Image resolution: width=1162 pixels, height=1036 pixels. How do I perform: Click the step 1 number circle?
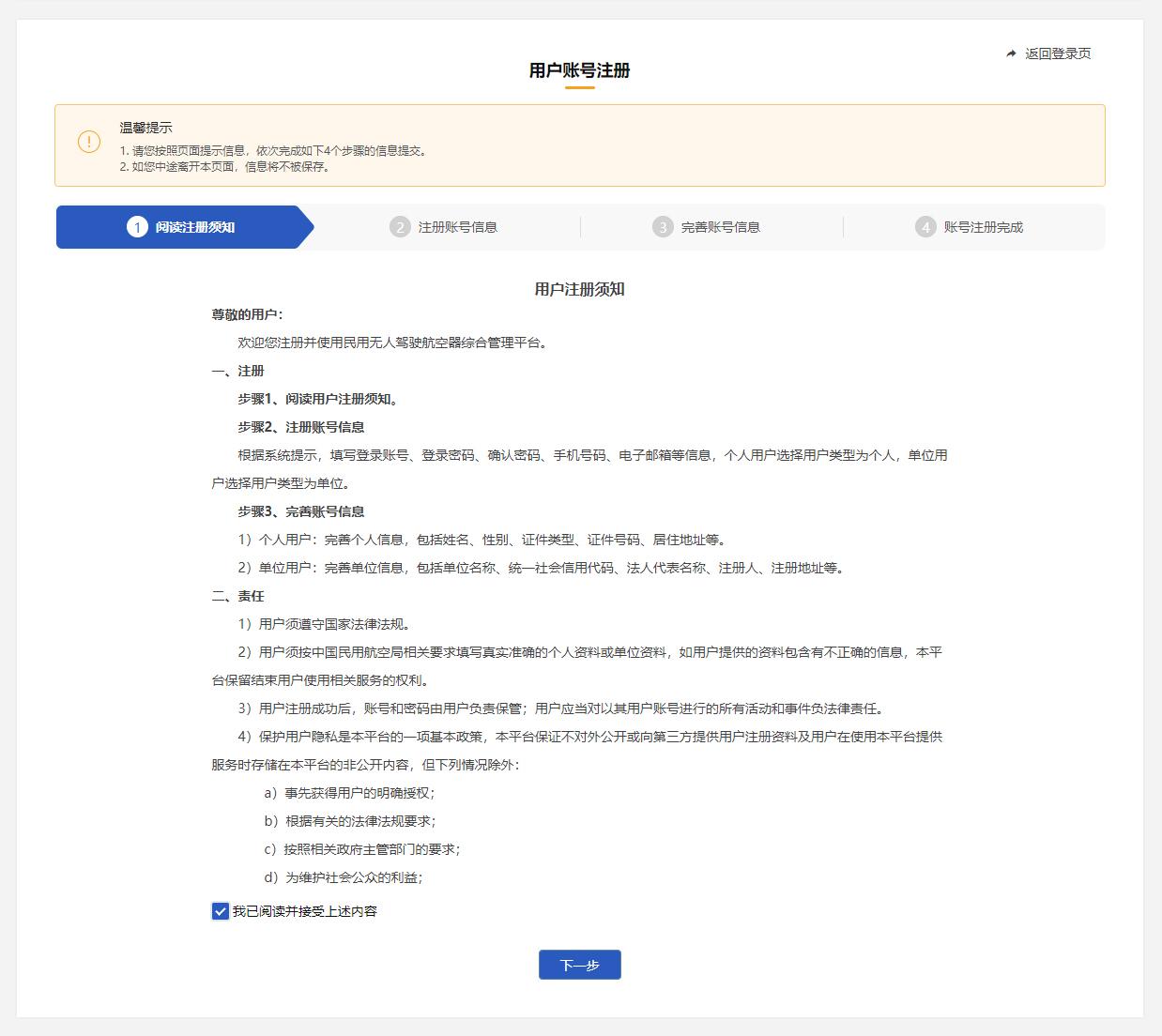(137, 227)
